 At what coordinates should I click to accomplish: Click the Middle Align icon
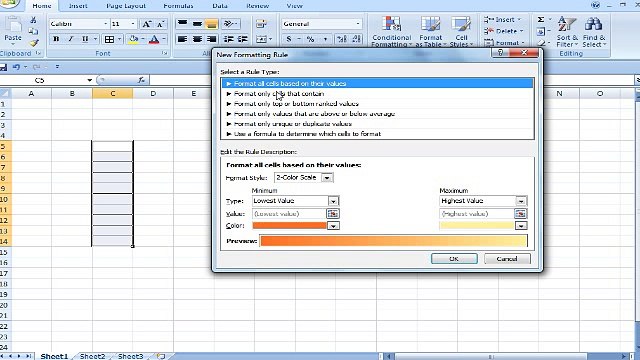[x=197, y=24]
